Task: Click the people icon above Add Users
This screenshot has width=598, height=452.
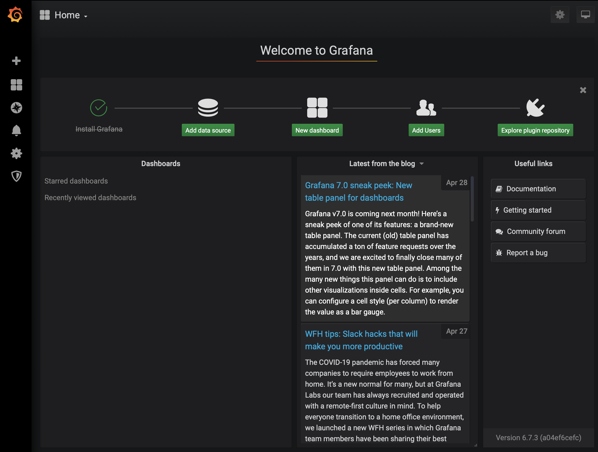Action: coord(426,108)
